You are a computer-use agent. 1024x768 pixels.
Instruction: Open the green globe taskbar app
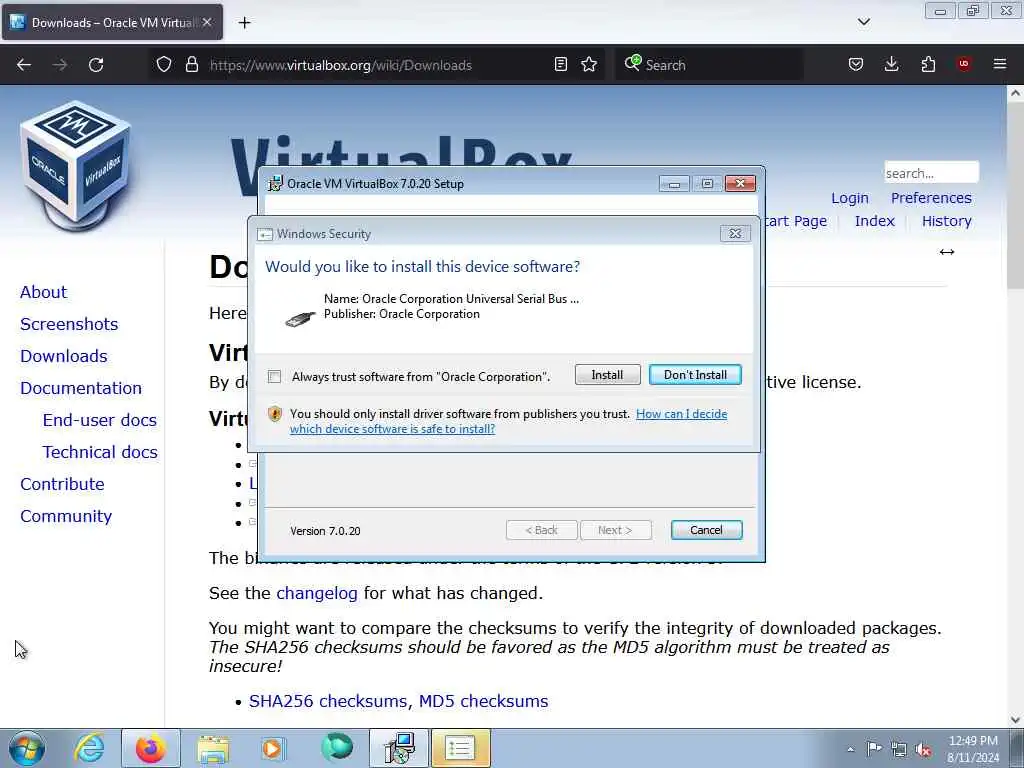point(337,747)
